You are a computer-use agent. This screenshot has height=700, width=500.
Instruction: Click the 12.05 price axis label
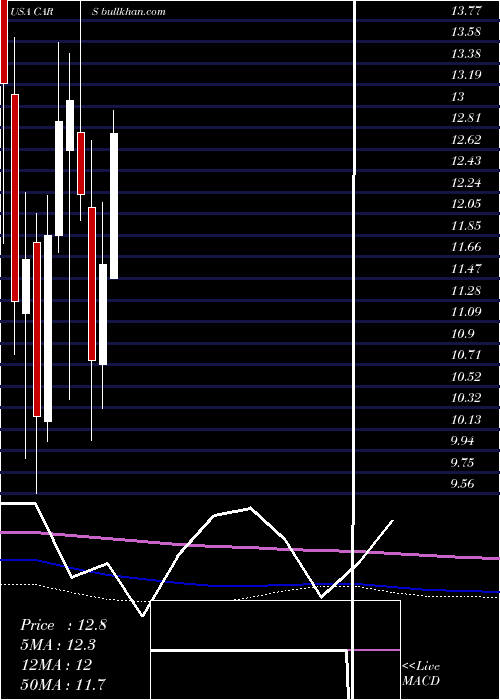(x=467, y=204)
